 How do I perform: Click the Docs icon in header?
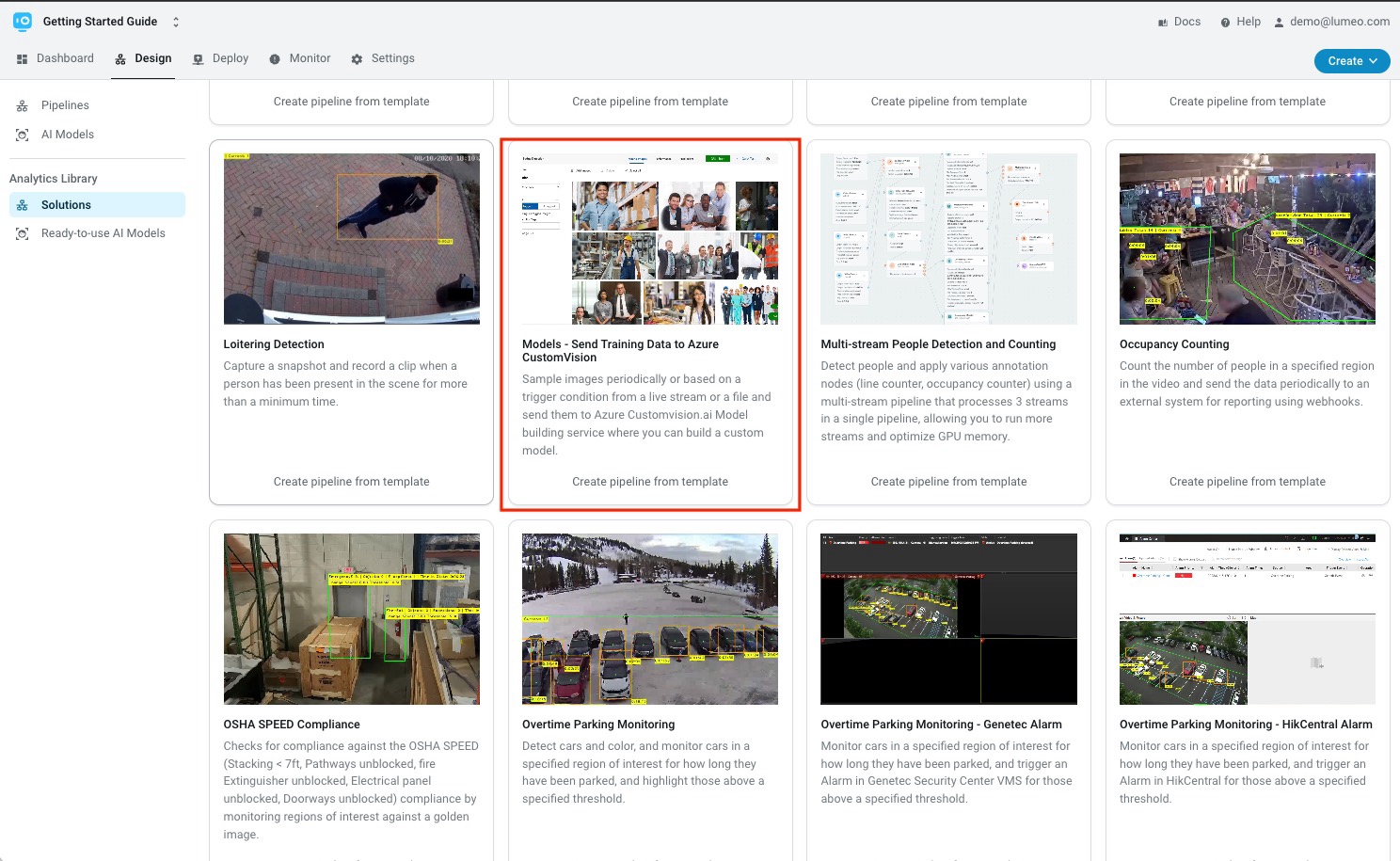tap(1163, 23)
